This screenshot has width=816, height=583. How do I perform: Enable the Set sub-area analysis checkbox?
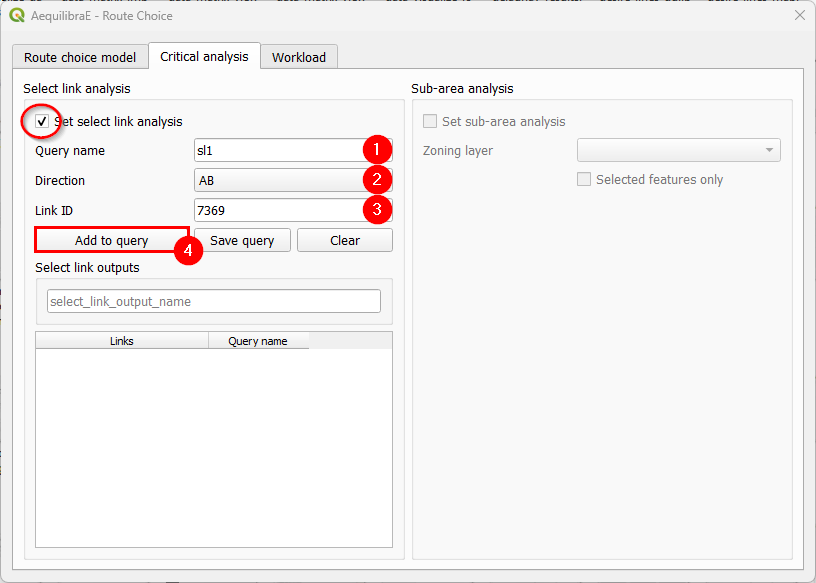[430, 121]
